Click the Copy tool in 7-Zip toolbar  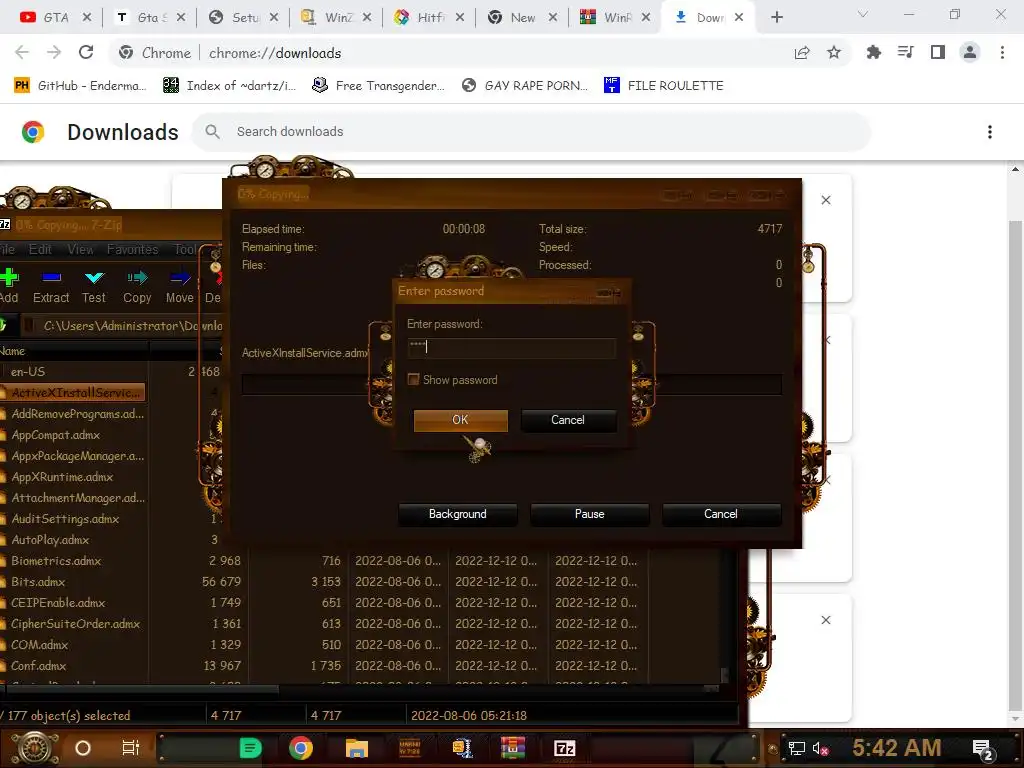pyautogui.click(x=137, y=286)
